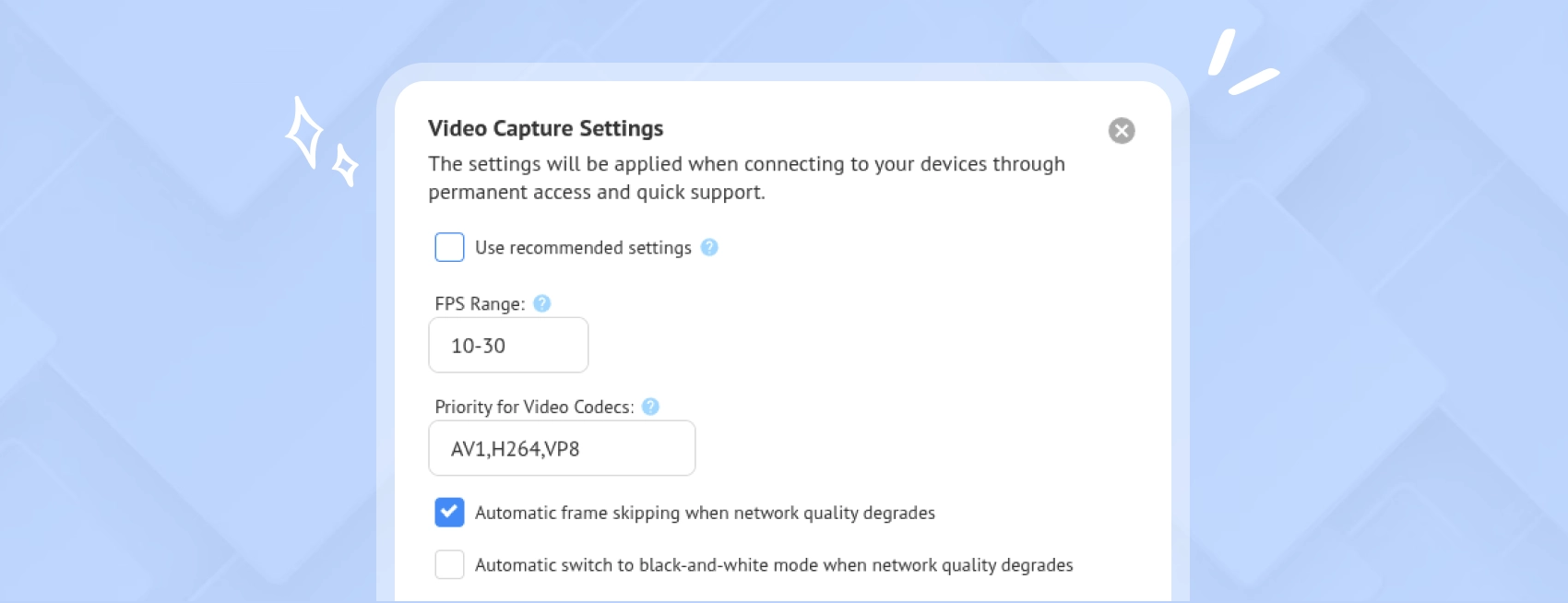Click the black-and-white mode label text
The height and width of the screenshot is (603, 1568).
[x=774, y=565]
